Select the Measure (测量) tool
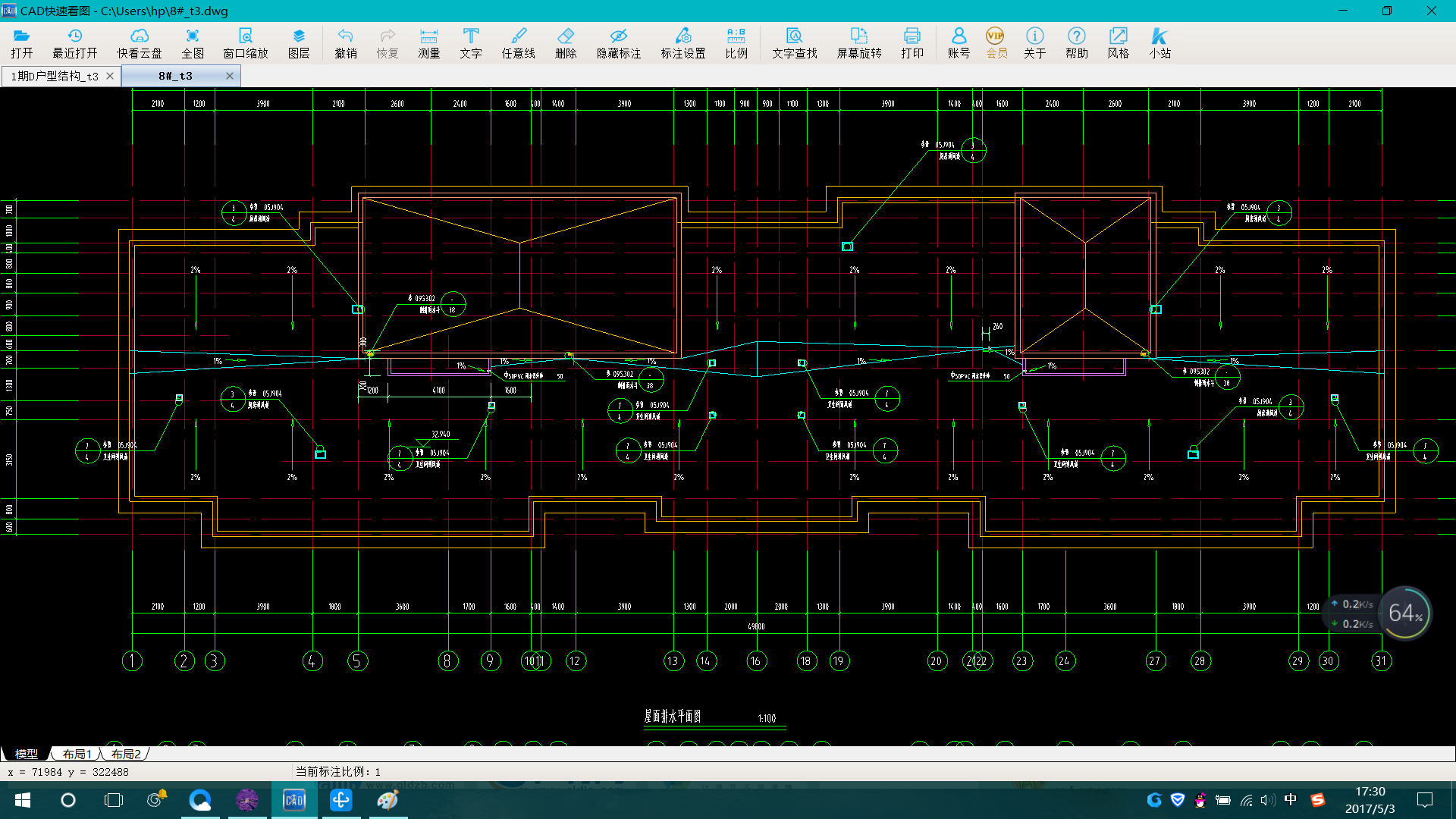Viewport: 1456px width, 819px height. tap(428, 42)
